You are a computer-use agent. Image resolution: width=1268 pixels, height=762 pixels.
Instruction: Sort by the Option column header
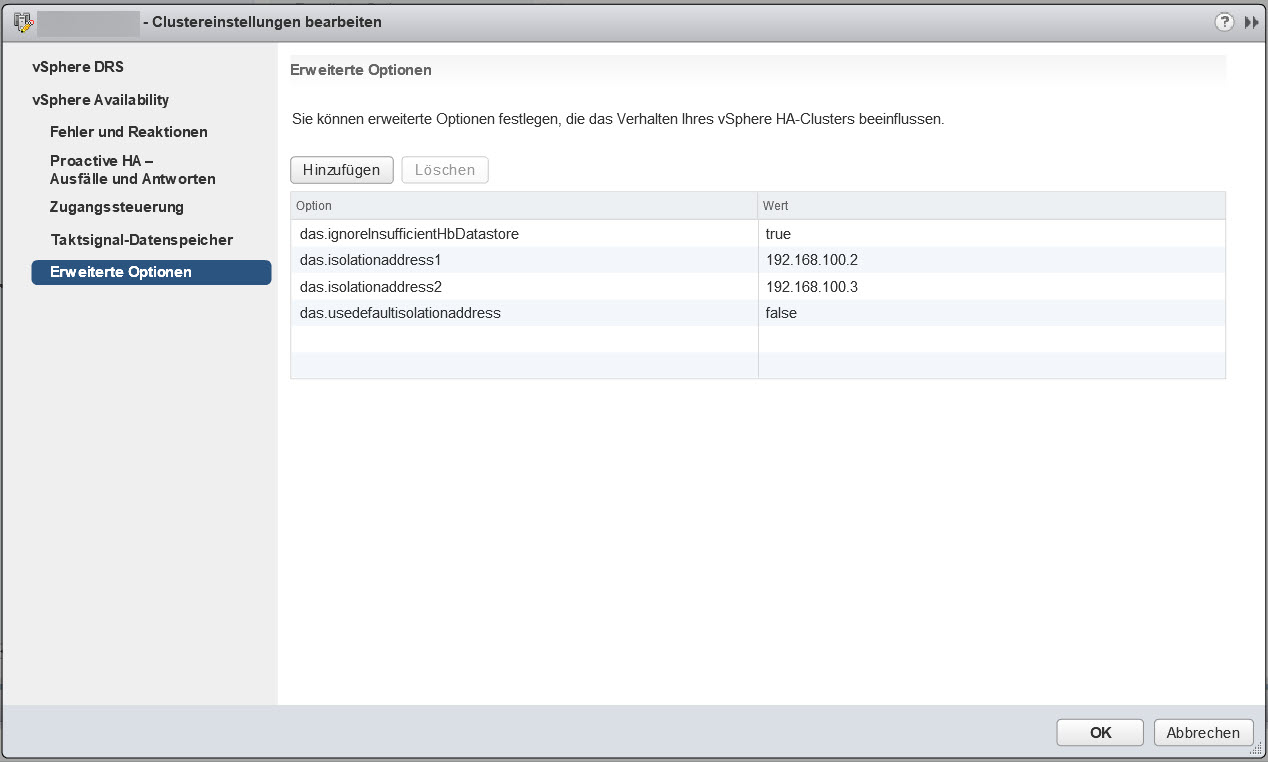point(524,205)
